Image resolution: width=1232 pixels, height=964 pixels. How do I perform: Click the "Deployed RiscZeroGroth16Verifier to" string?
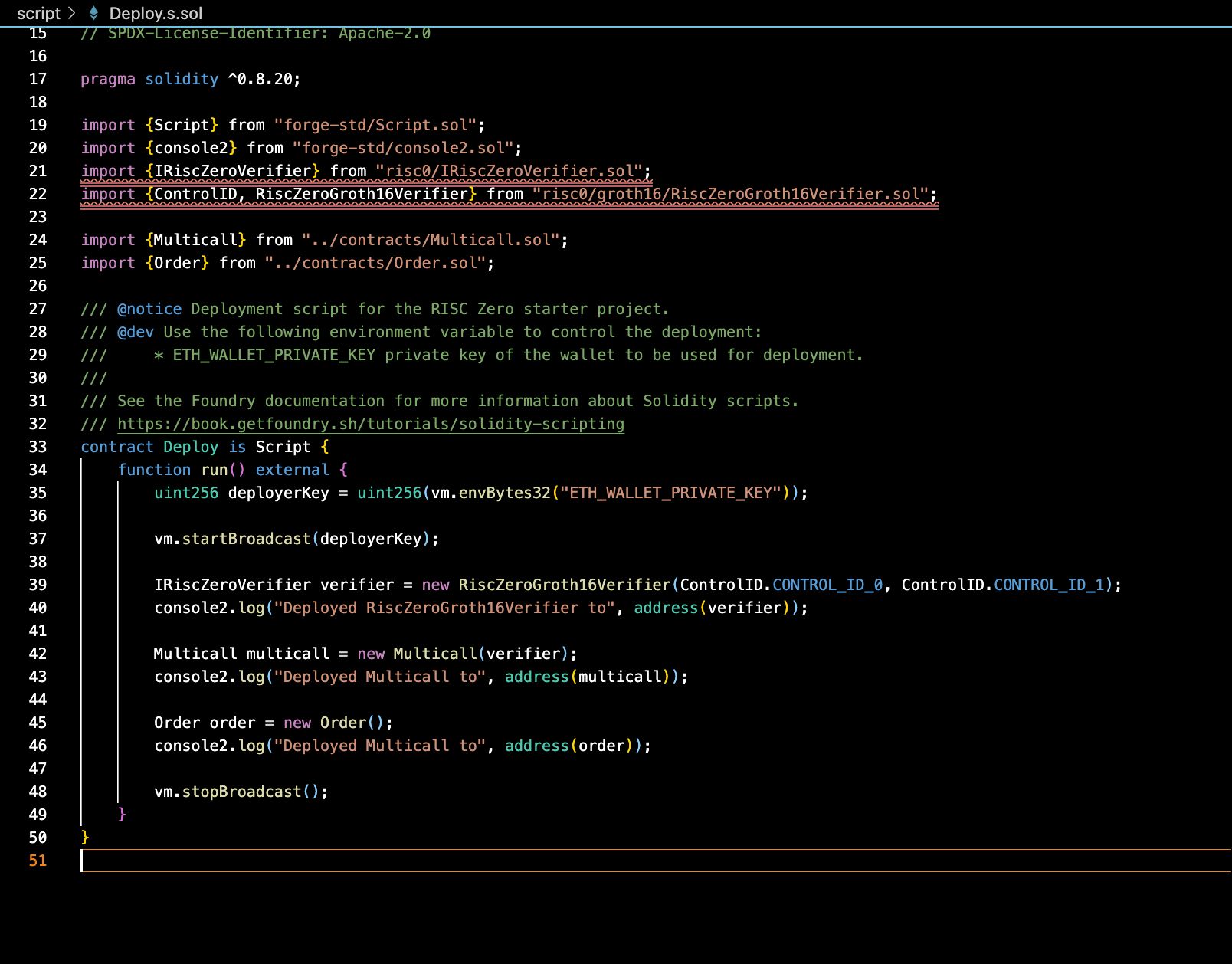click(x=444, y=608)
